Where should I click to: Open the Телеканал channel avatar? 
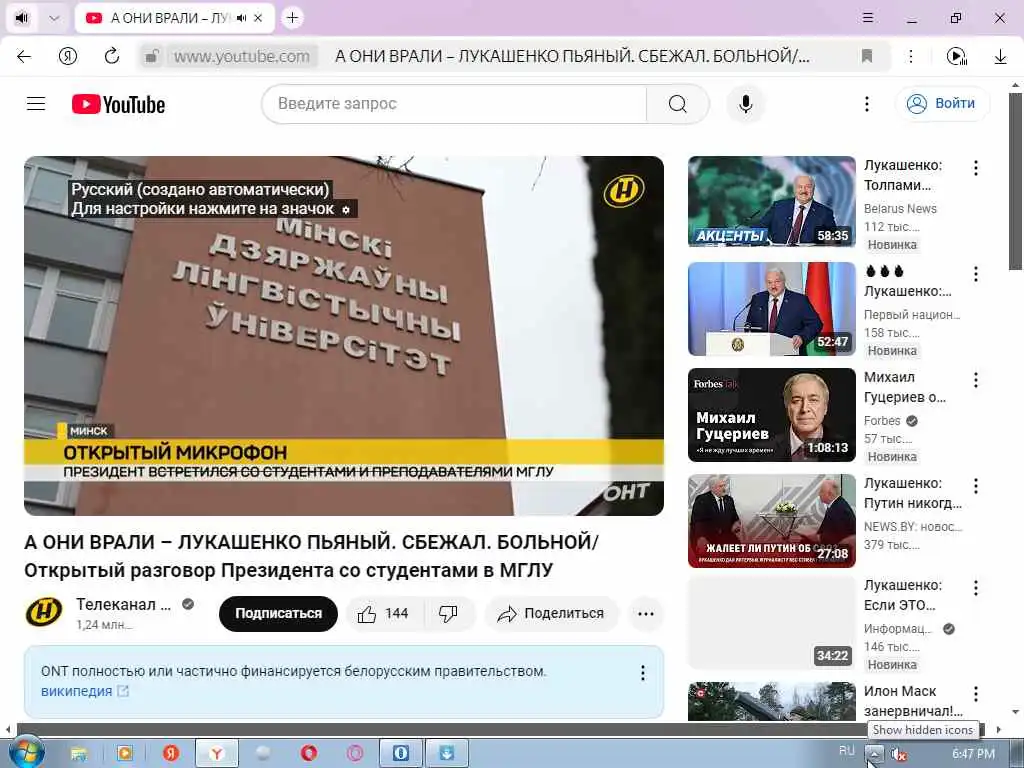point(44,613)
